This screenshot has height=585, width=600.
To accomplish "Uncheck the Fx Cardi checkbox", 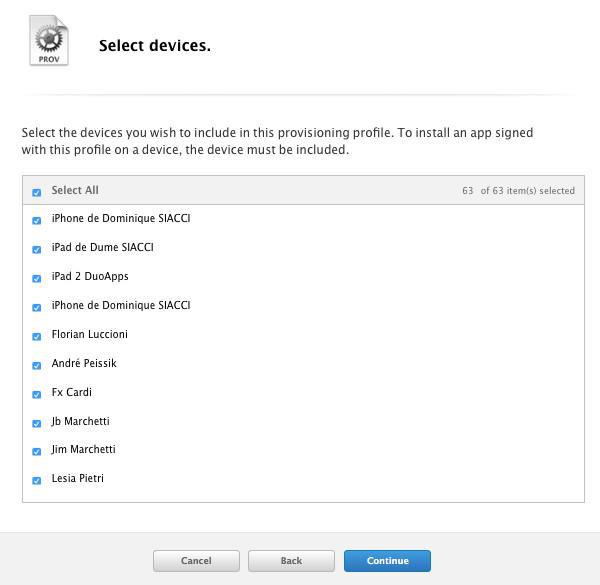I will (37, 394).
